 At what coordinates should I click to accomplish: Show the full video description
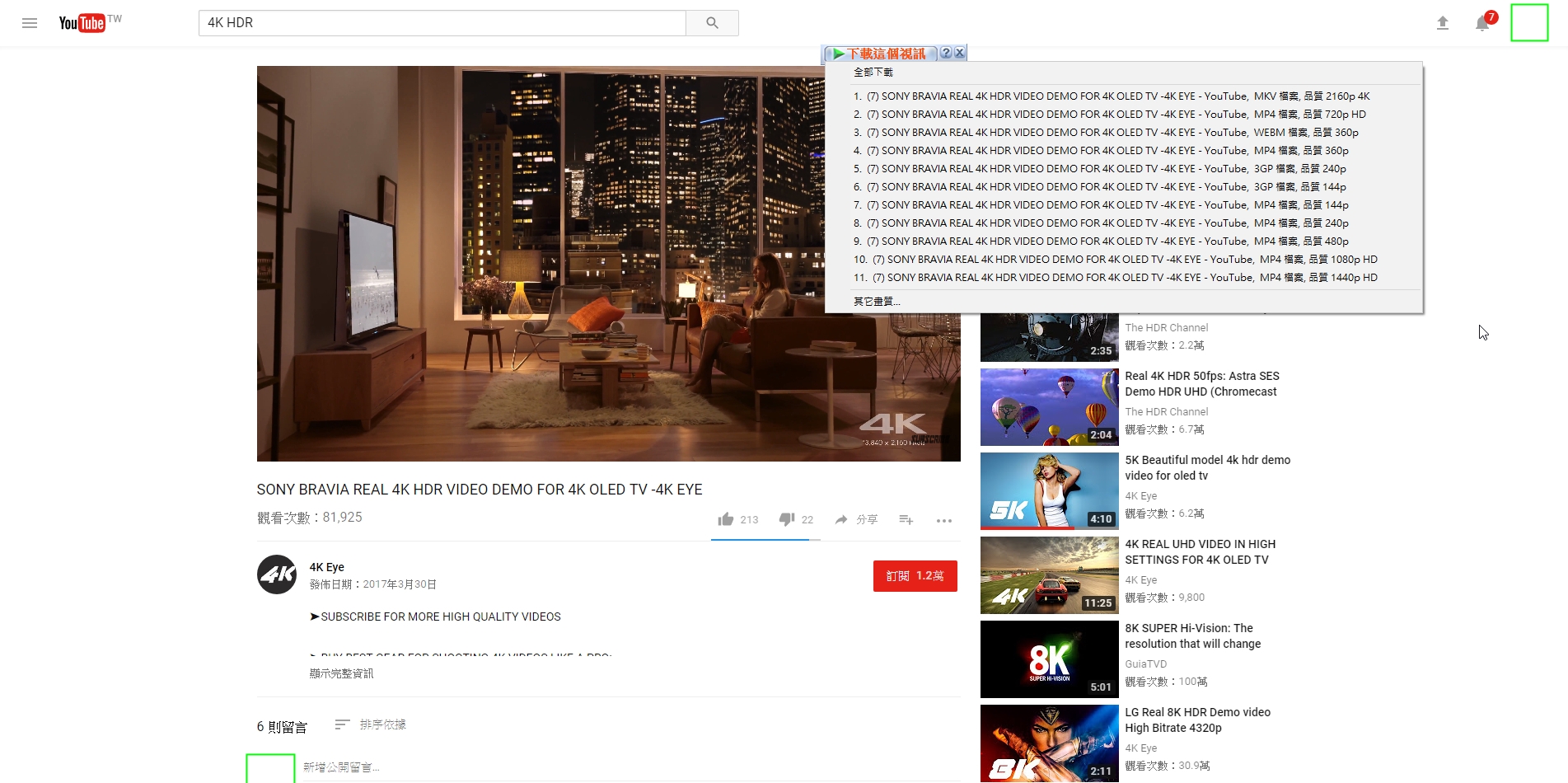pyautogui.click(x=341, y=673)
